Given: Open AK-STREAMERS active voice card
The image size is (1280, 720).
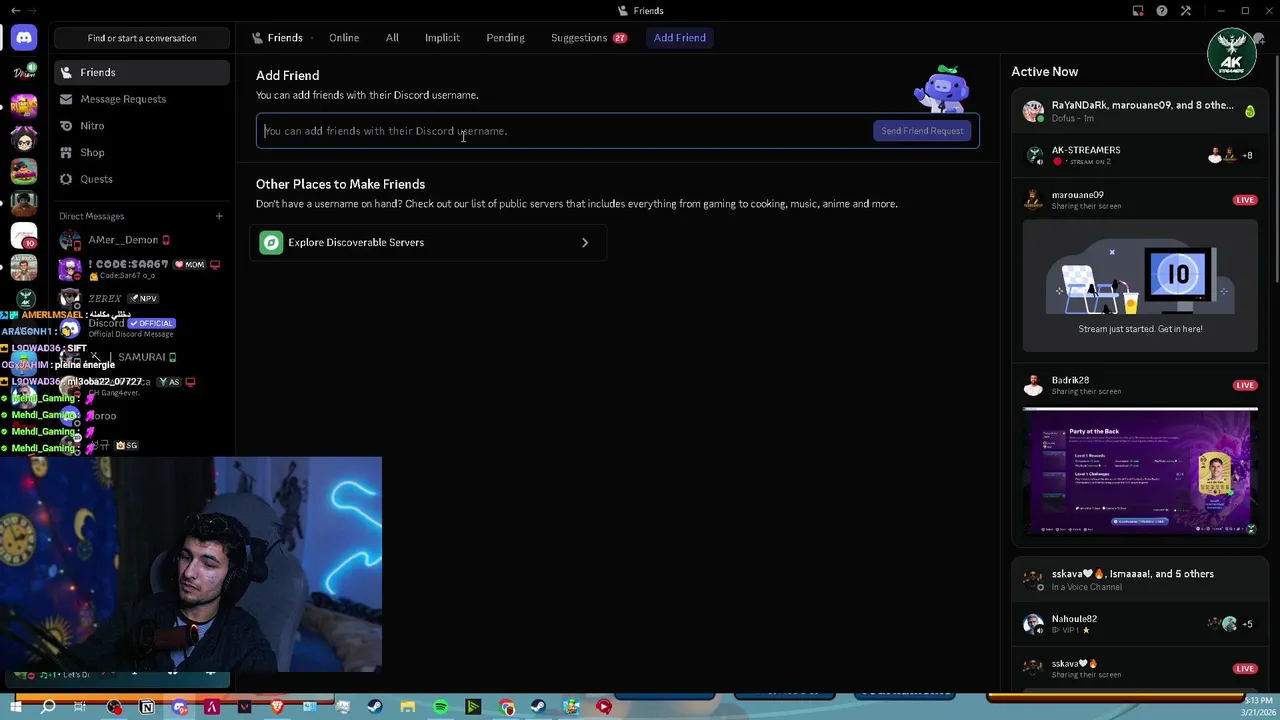Looking at the screenshot, I should (x=1140, y=155).
